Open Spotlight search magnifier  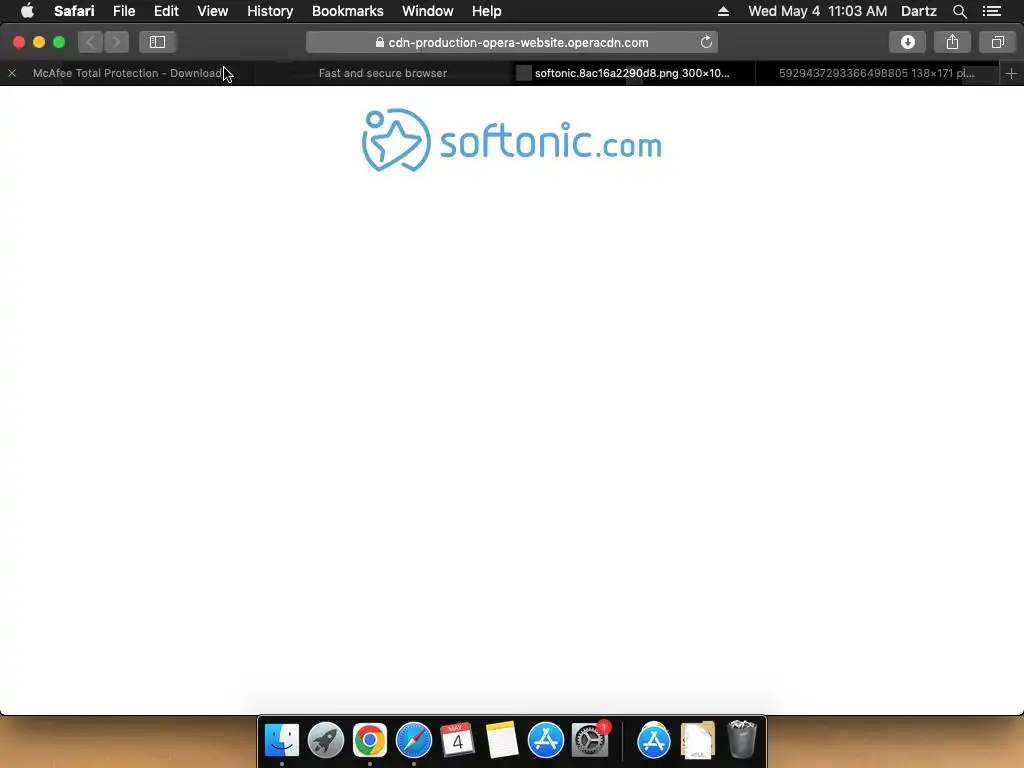[x=959, y=11]
